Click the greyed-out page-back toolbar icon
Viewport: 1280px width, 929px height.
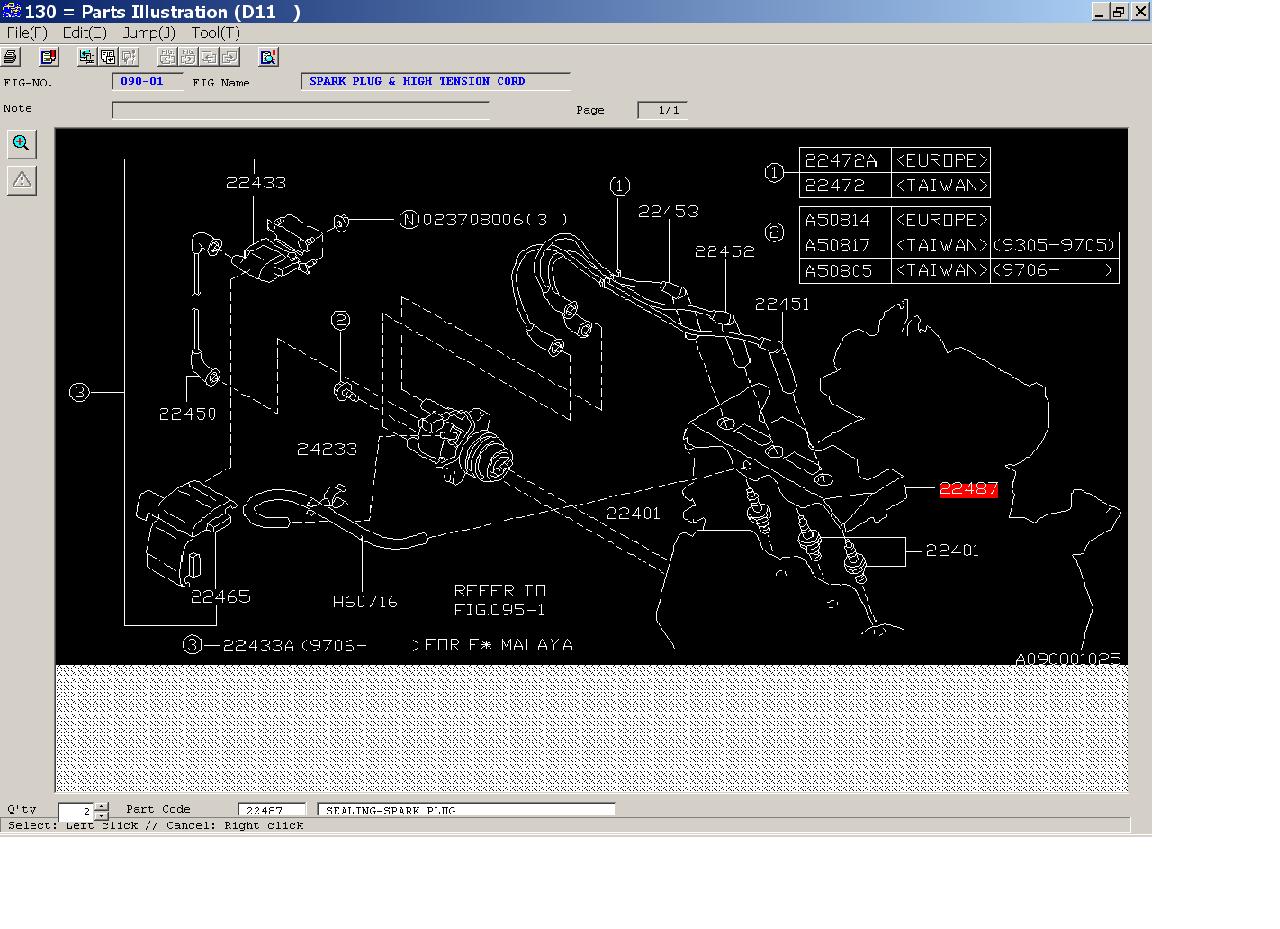pos(209,57)
